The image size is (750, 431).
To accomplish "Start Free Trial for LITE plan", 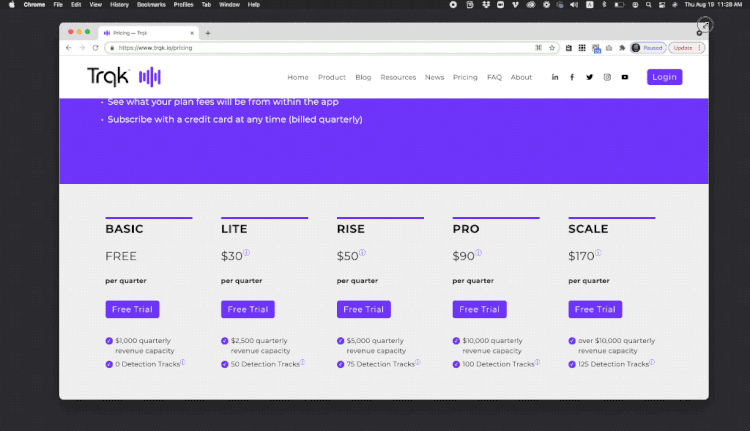I will (x=248, y=309).
